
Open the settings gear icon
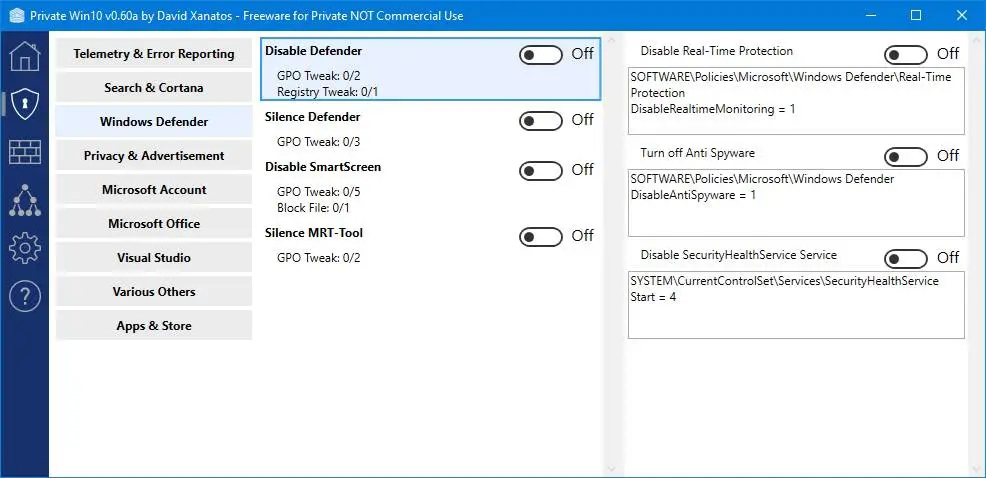[24, 247]
